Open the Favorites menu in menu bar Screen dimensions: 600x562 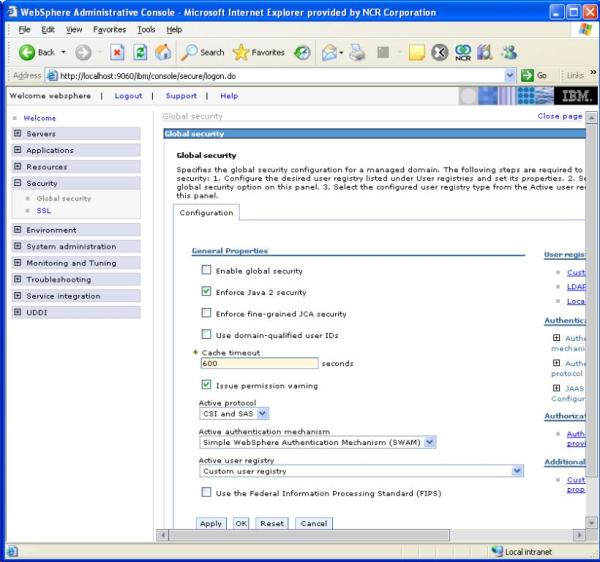tap(109, 29)
